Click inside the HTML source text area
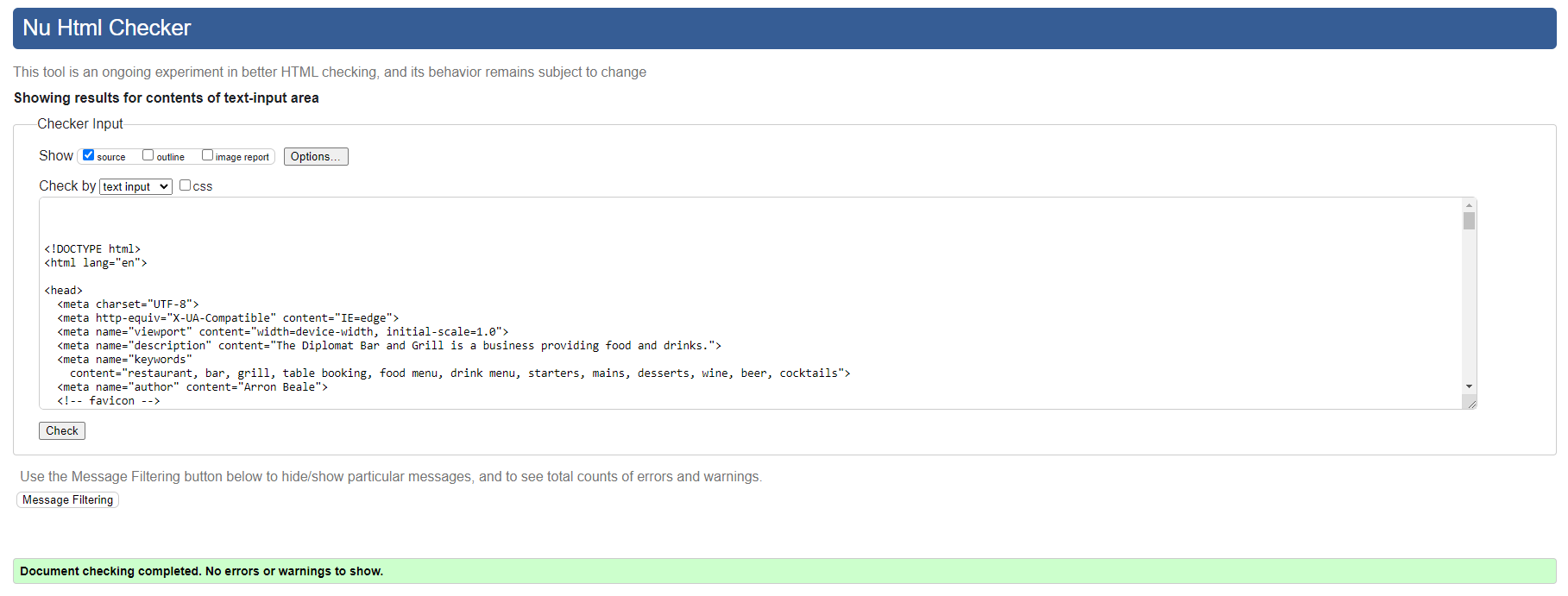This screenshot has height=596, width=1568. tap(751, 303)
